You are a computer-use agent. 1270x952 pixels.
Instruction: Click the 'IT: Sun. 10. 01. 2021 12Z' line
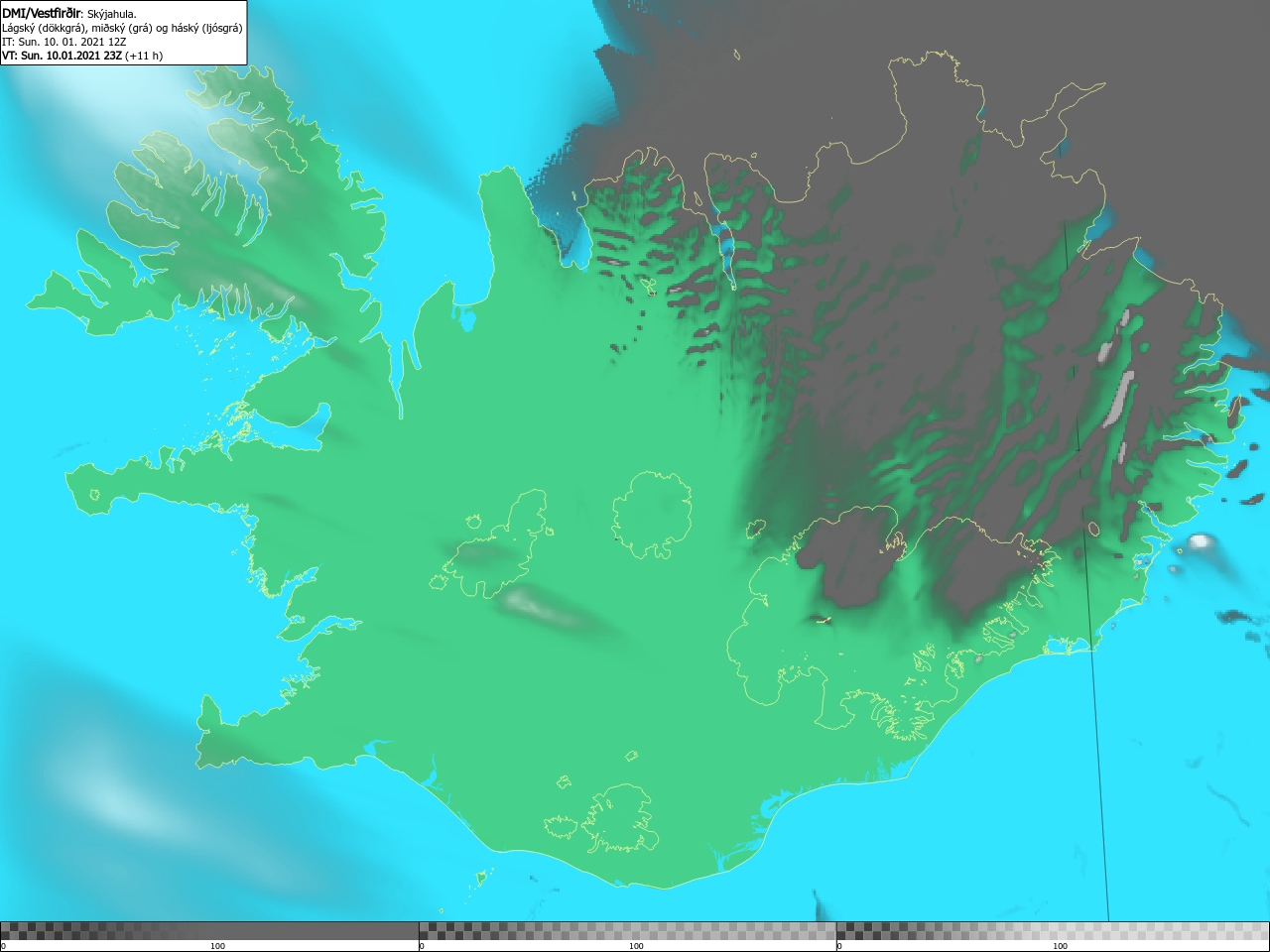click(x=64, y=42)
